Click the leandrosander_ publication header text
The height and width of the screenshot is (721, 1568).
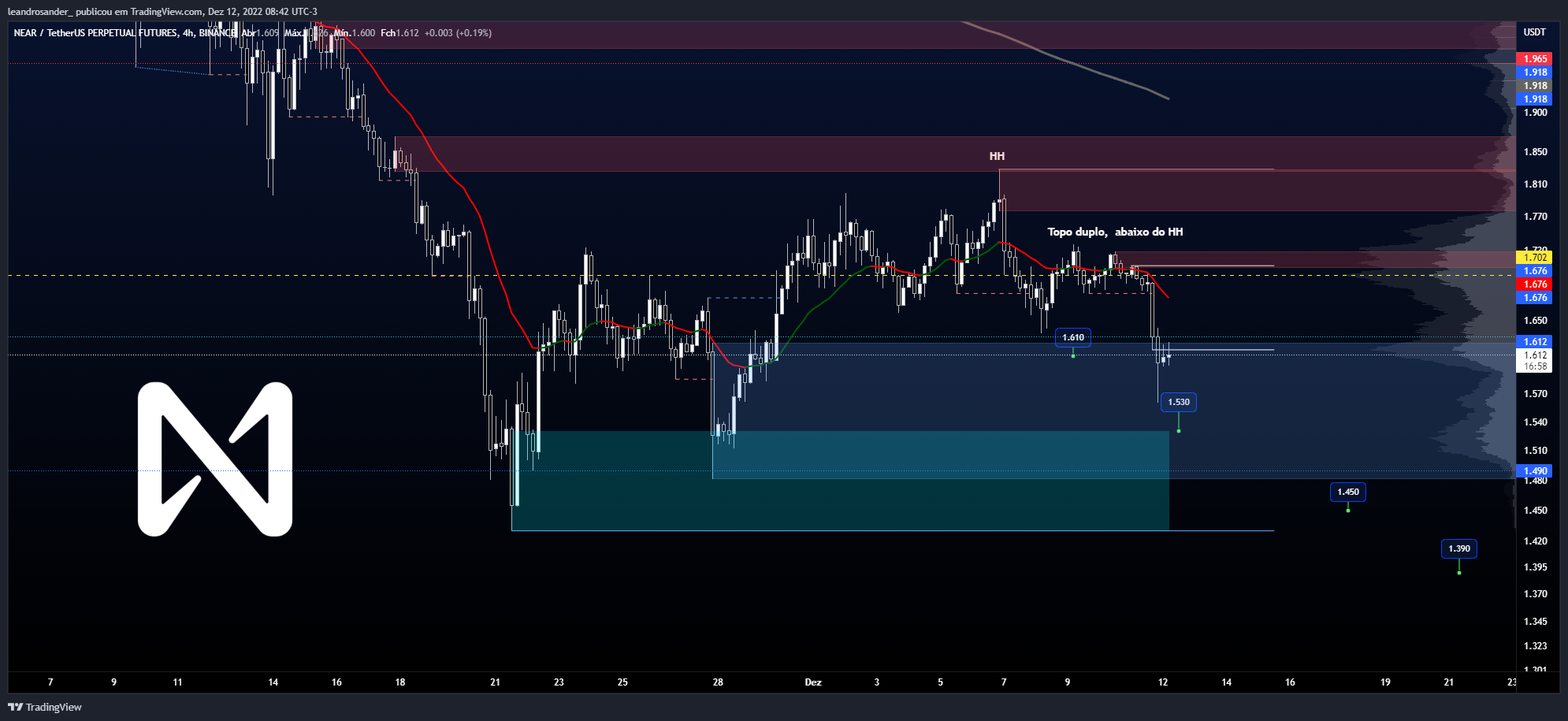(162, 12)
